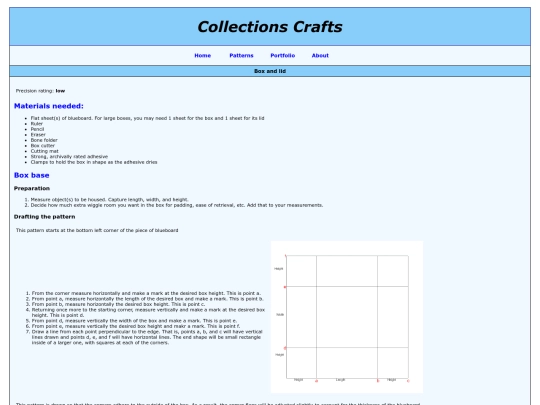Click the 'Bone folder' list item
The width and height of the screenshot is (540, 405).
tap(44, 140)
